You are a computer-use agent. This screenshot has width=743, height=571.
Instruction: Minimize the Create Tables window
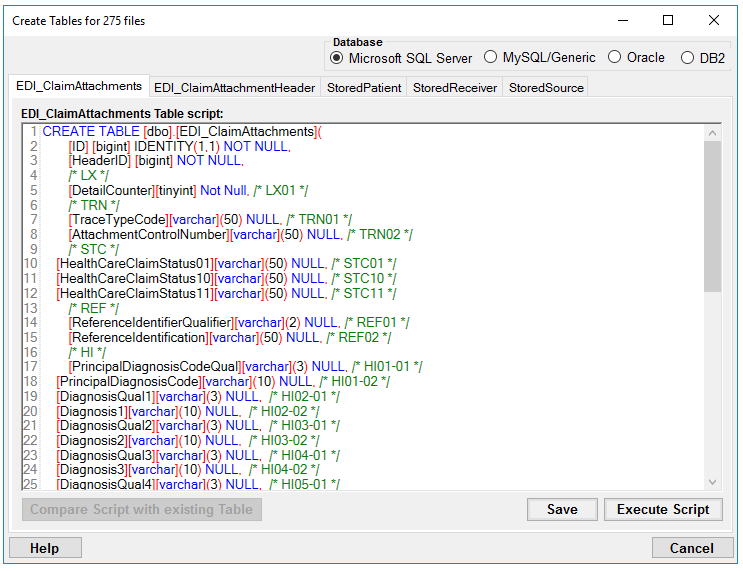pos(622,20)
